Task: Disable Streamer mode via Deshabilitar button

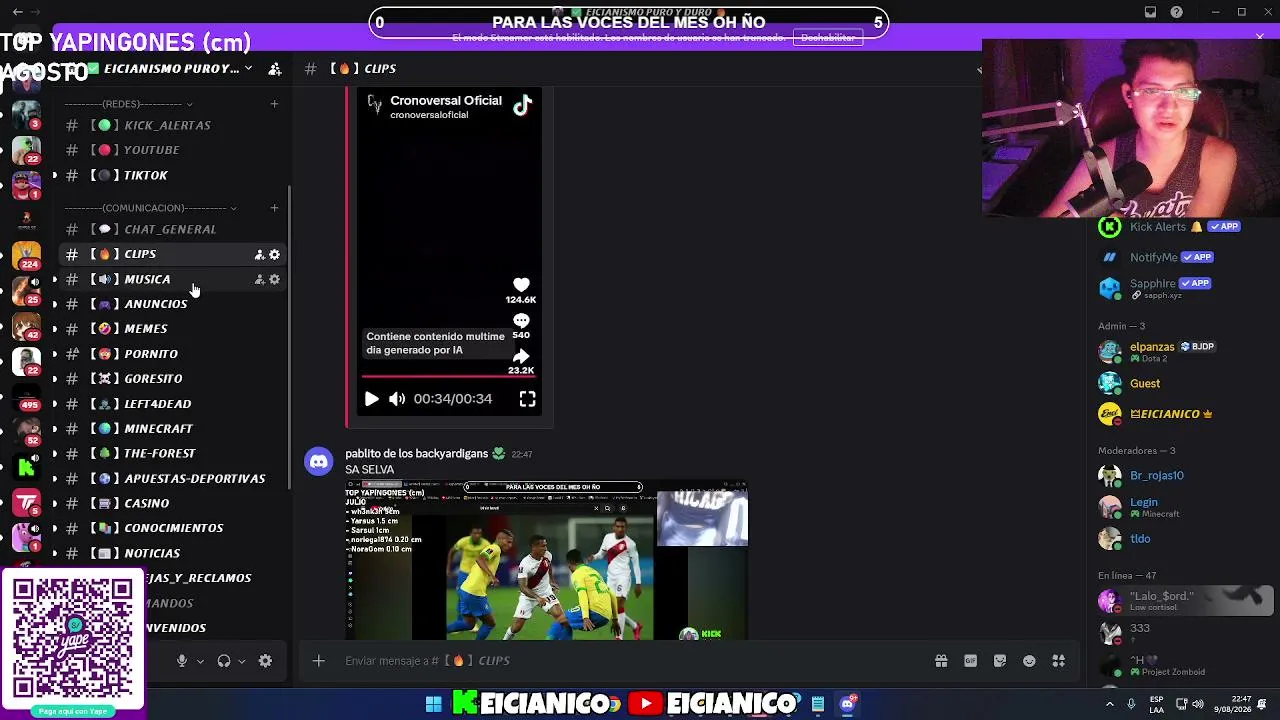Action: click(x=828, y=38)
